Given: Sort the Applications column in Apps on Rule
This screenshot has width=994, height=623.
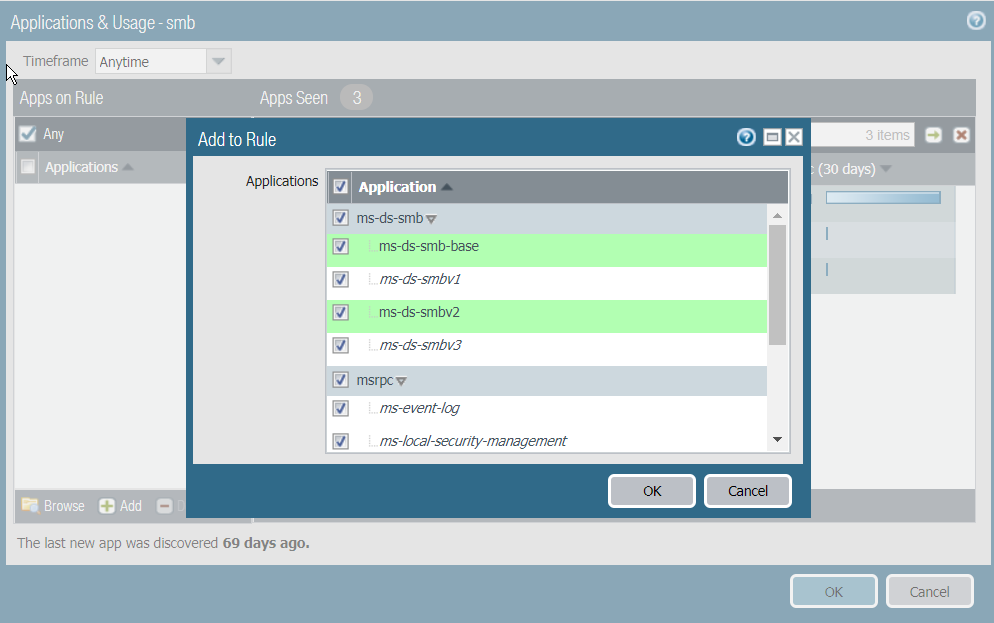Looking at the screenshot, I should (x=82, y=167).
